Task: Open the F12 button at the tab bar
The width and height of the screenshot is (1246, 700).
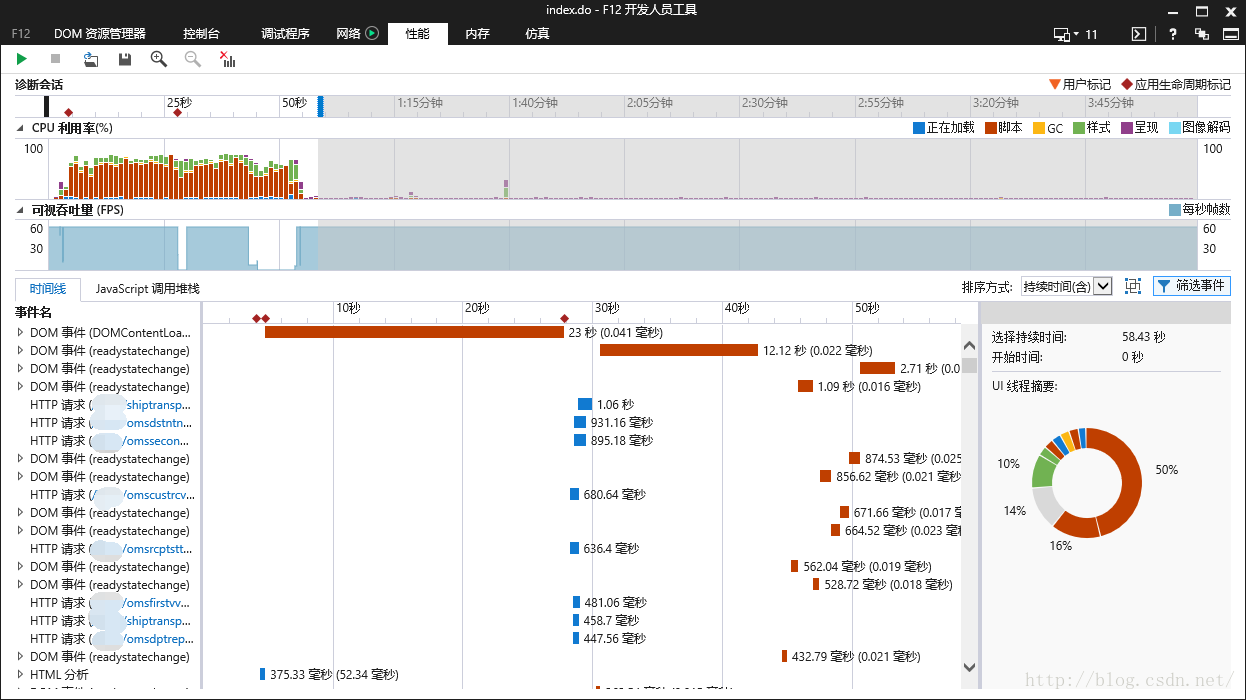Action: (21, 33)
